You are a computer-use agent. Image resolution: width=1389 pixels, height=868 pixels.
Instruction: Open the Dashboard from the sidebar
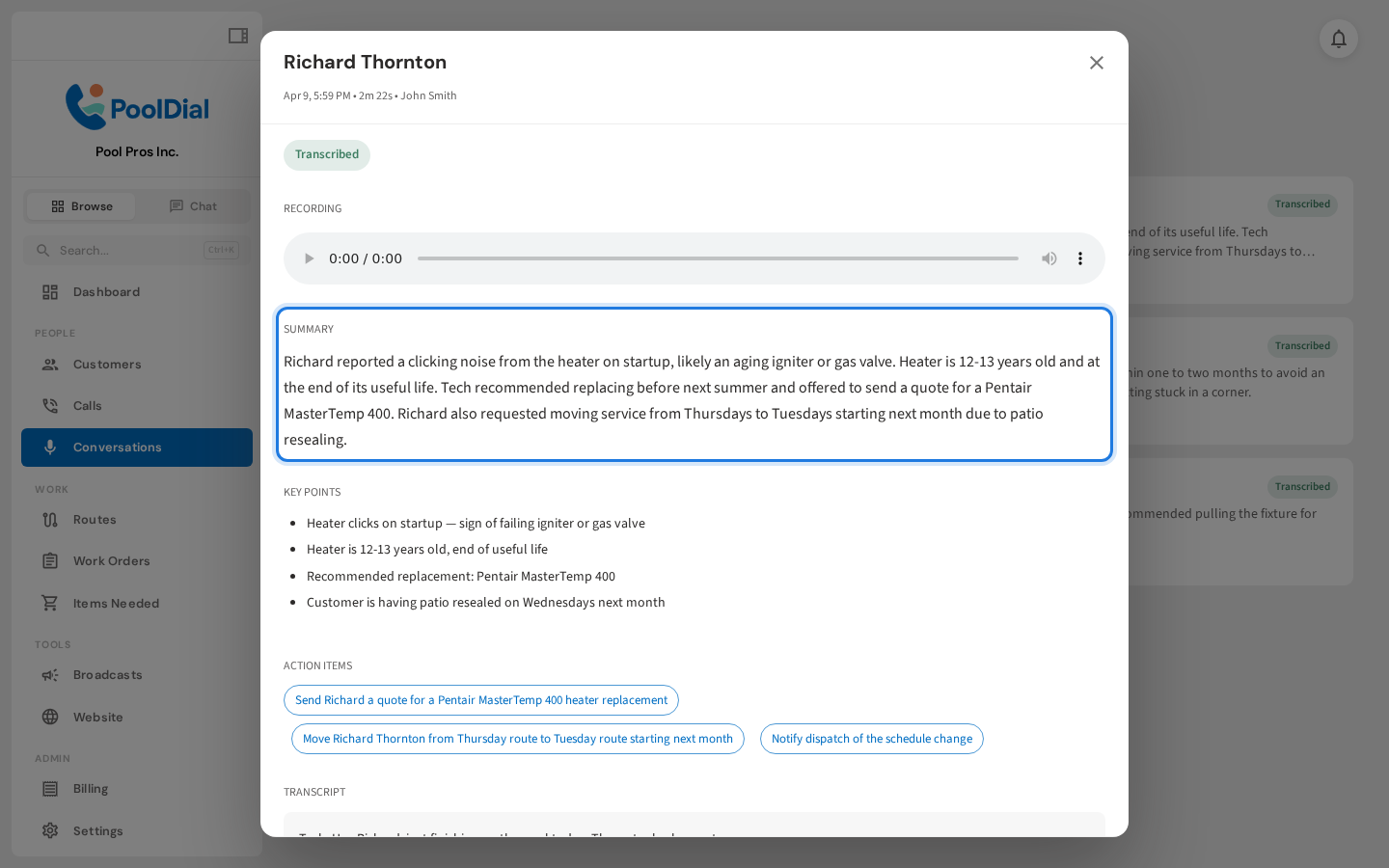106,291
